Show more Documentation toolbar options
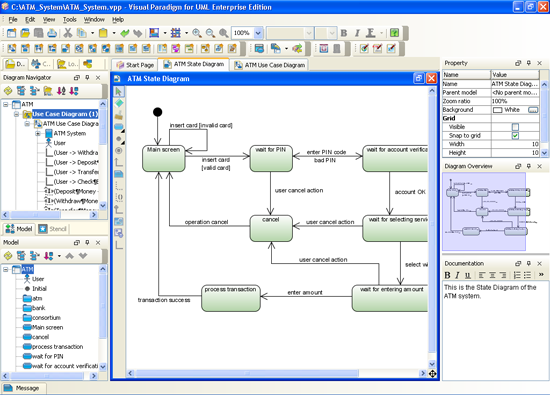The width and height of the screenshot is (550, 395). pos(541,274)
